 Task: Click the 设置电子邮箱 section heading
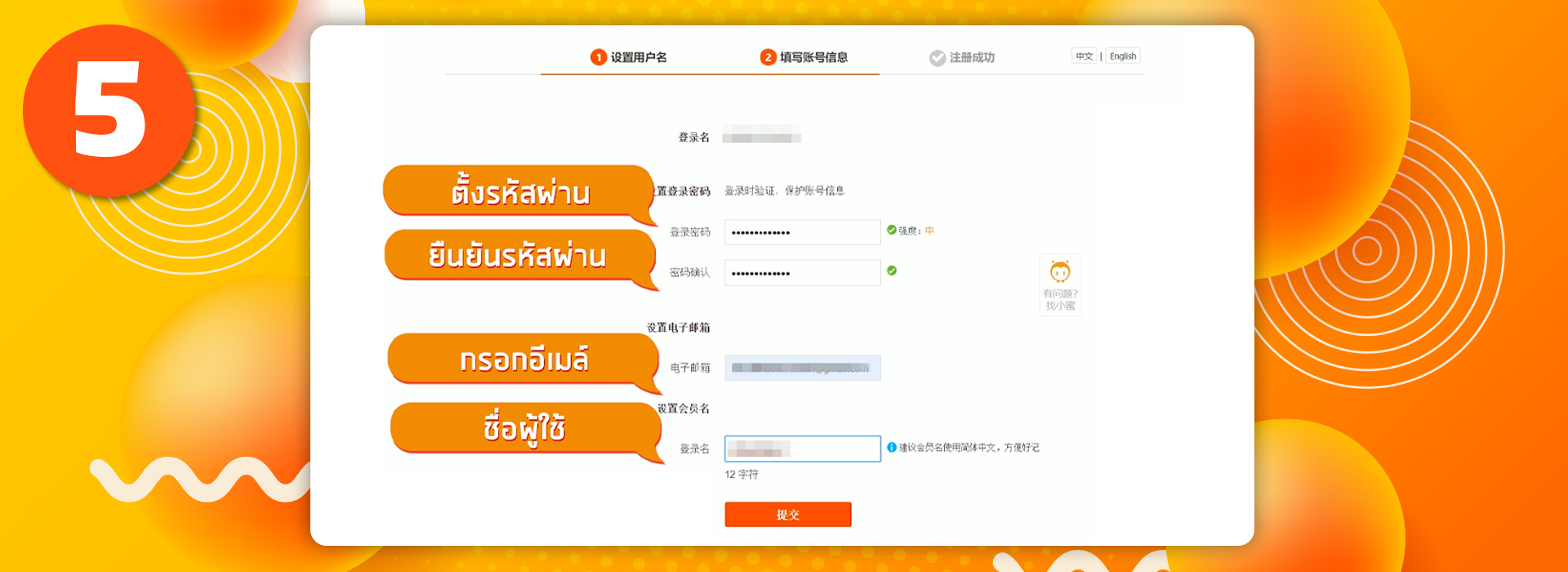(679, 328)
